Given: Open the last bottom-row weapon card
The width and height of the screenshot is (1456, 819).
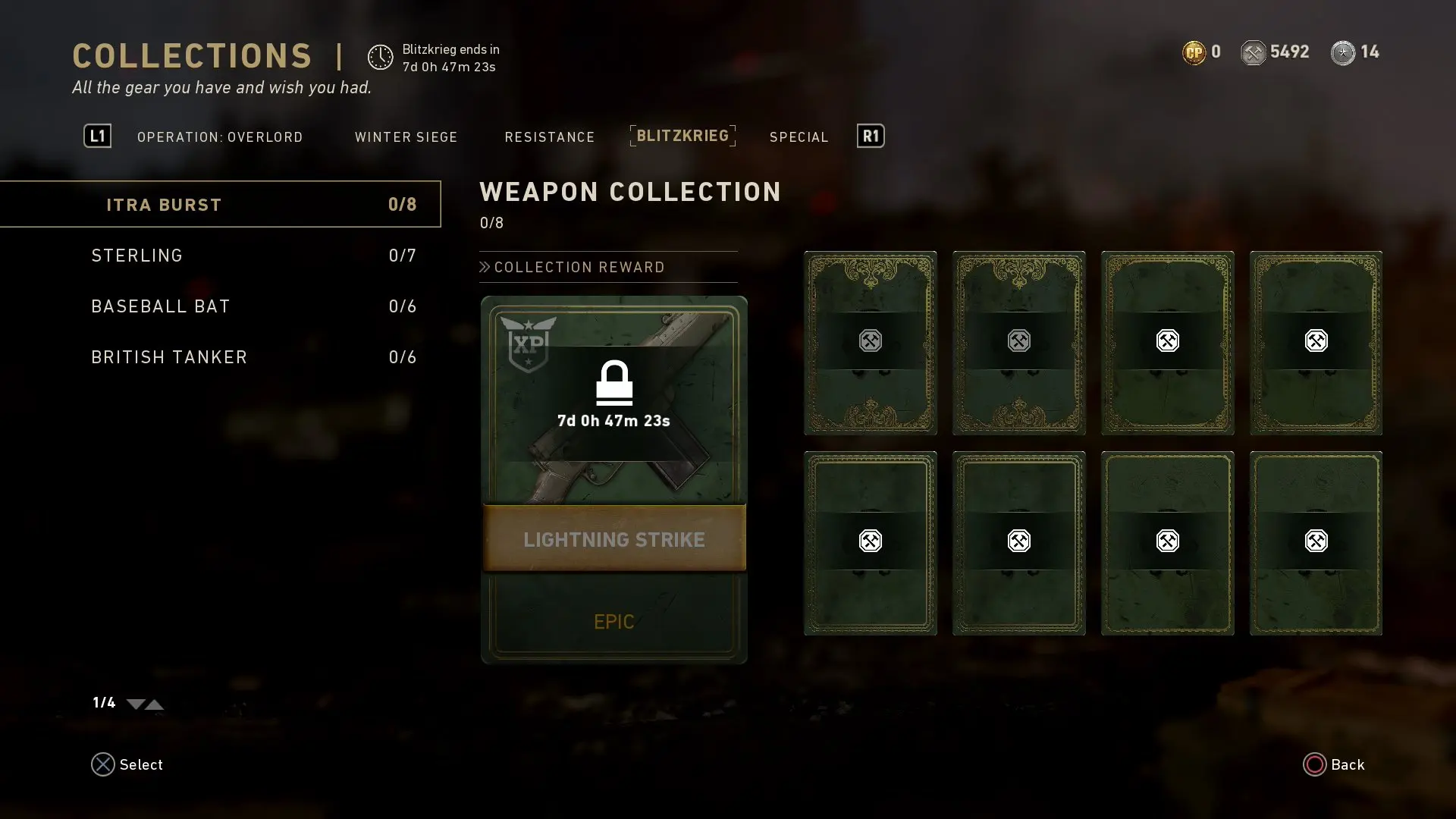Looking at the screenshot, I should pos(1316,543).
